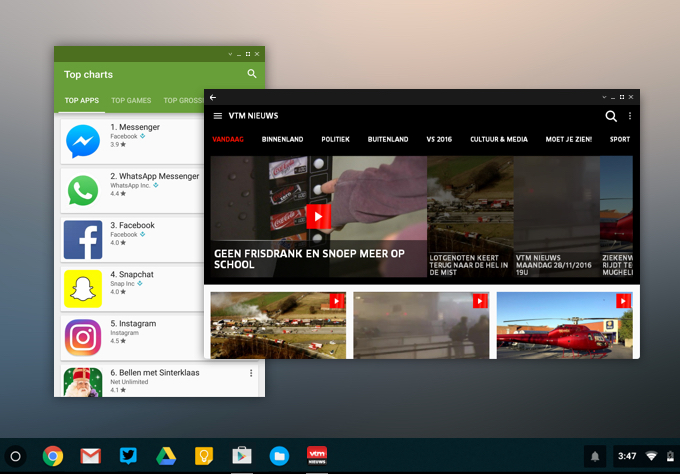
Task: Open the Facebook app icon
Action: 83,239
